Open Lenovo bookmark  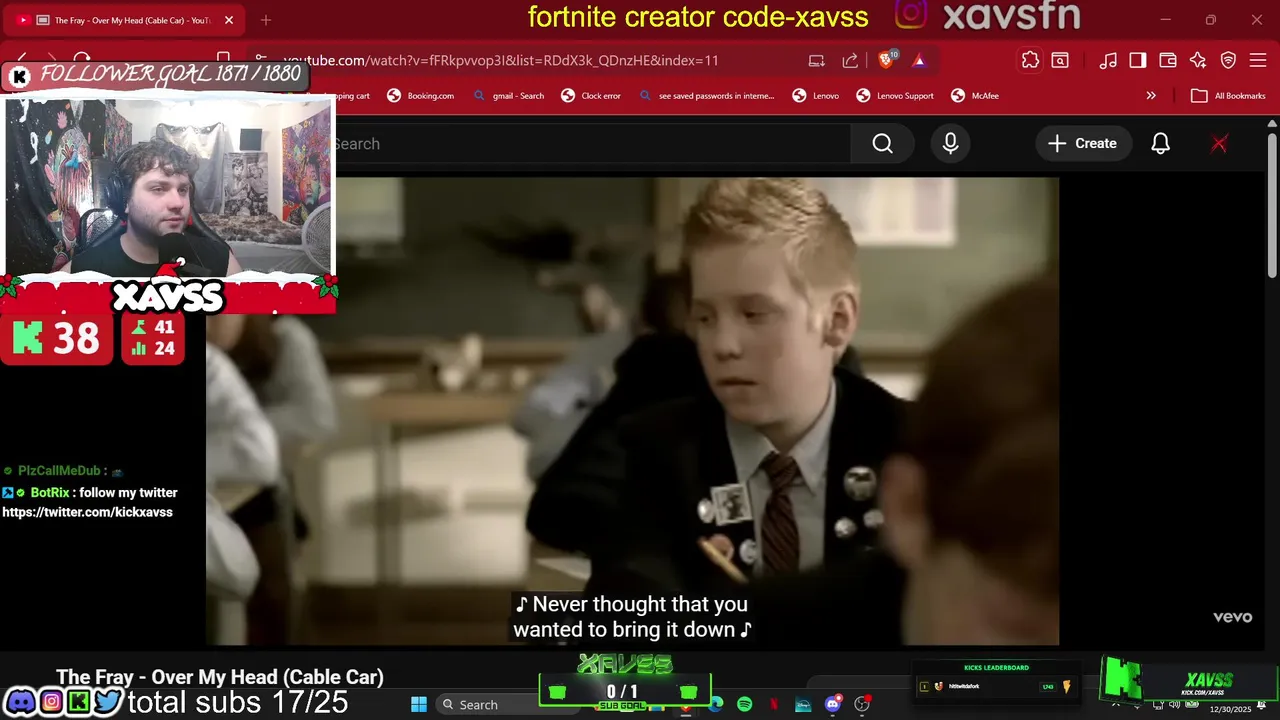(x=815, y=96)
